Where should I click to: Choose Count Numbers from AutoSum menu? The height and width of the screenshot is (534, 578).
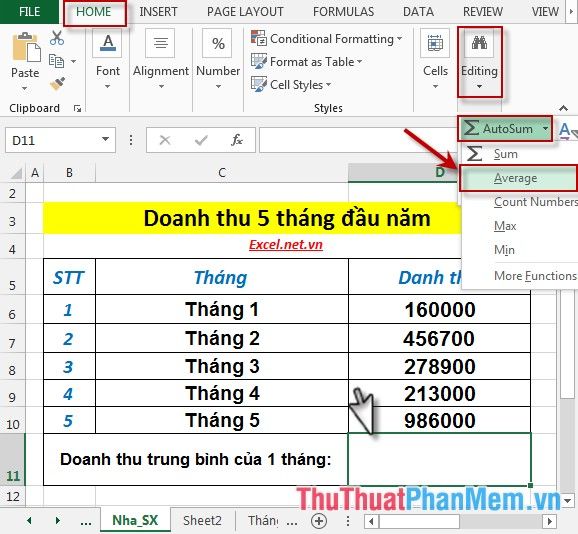point(519,202)
